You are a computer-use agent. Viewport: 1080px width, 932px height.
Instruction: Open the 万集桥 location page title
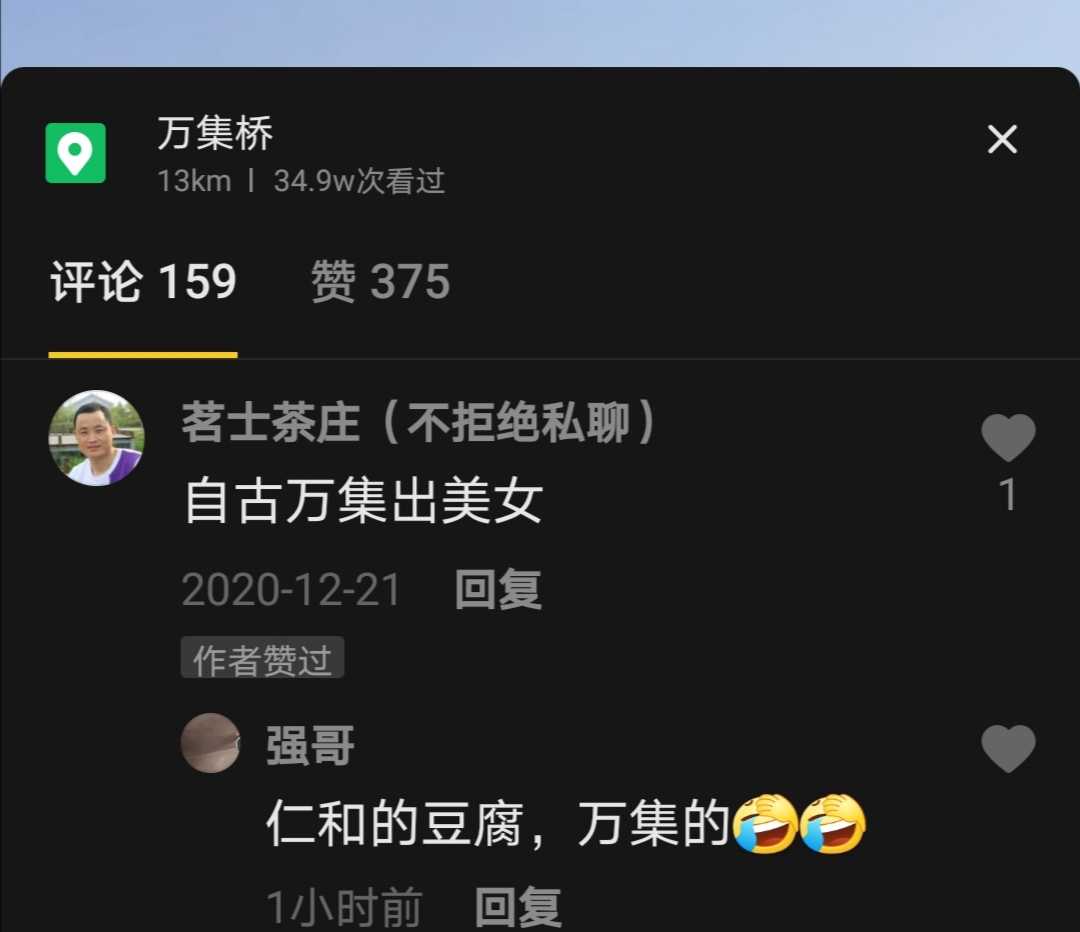(215, 132)
